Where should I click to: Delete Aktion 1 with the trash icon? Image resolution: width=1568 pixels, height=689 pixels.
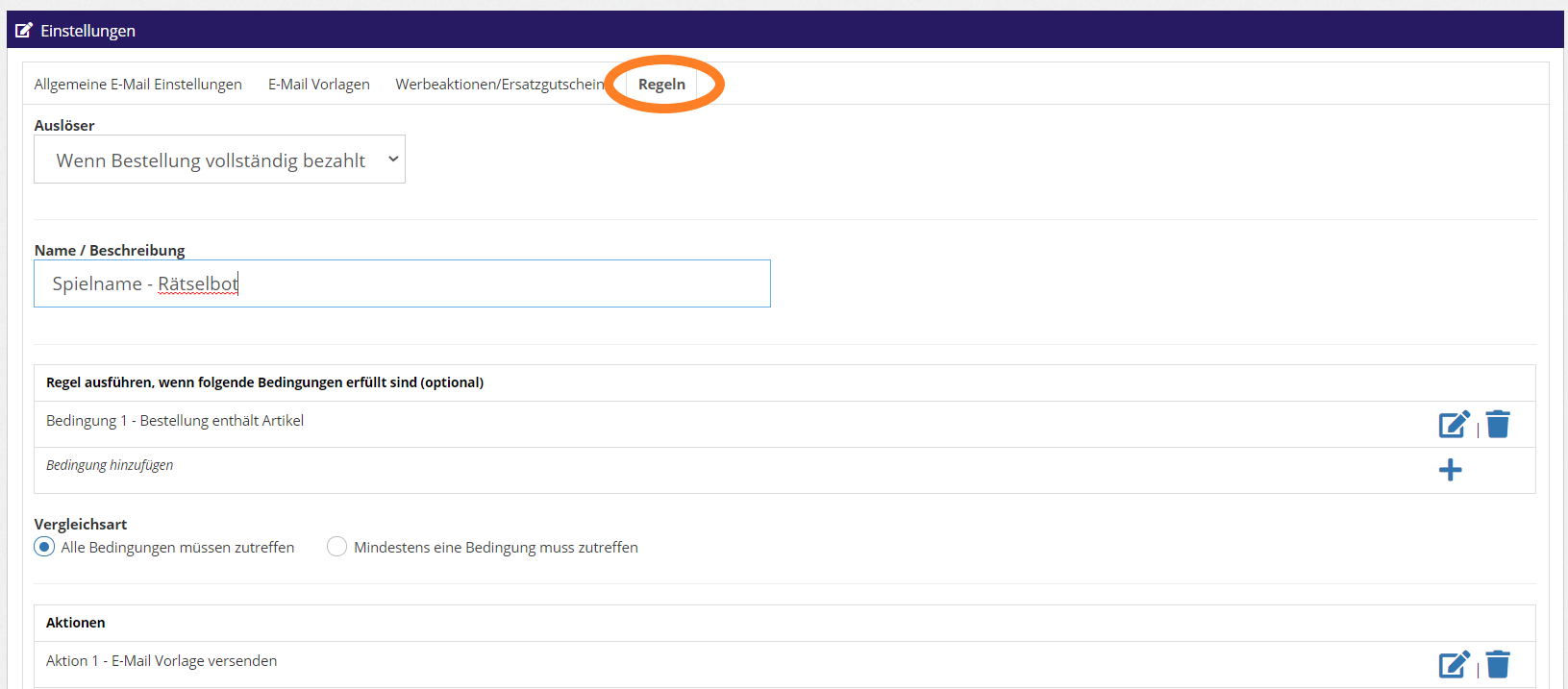pos(1497,664)
